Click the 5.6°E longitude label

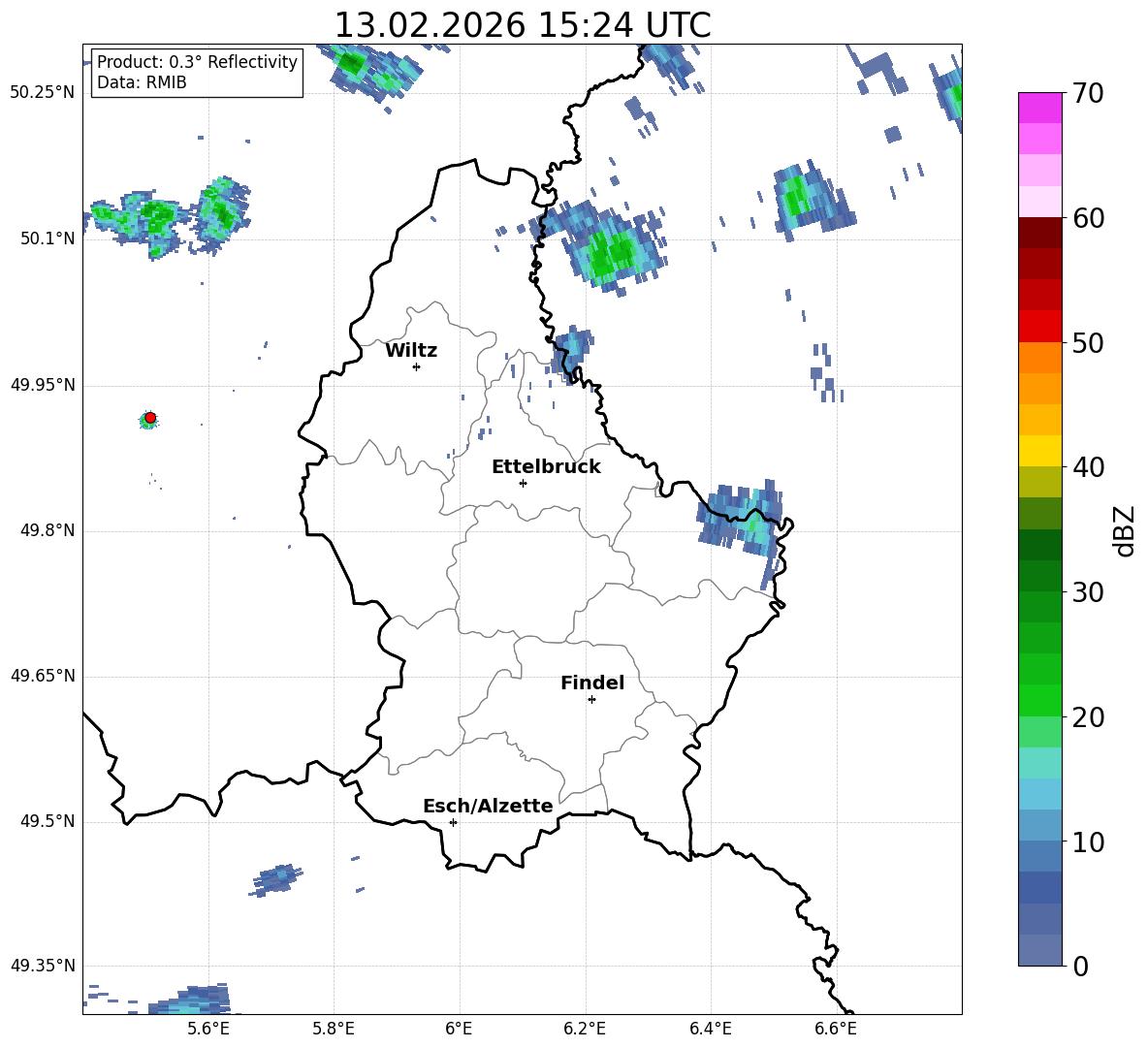(208, 1029)
